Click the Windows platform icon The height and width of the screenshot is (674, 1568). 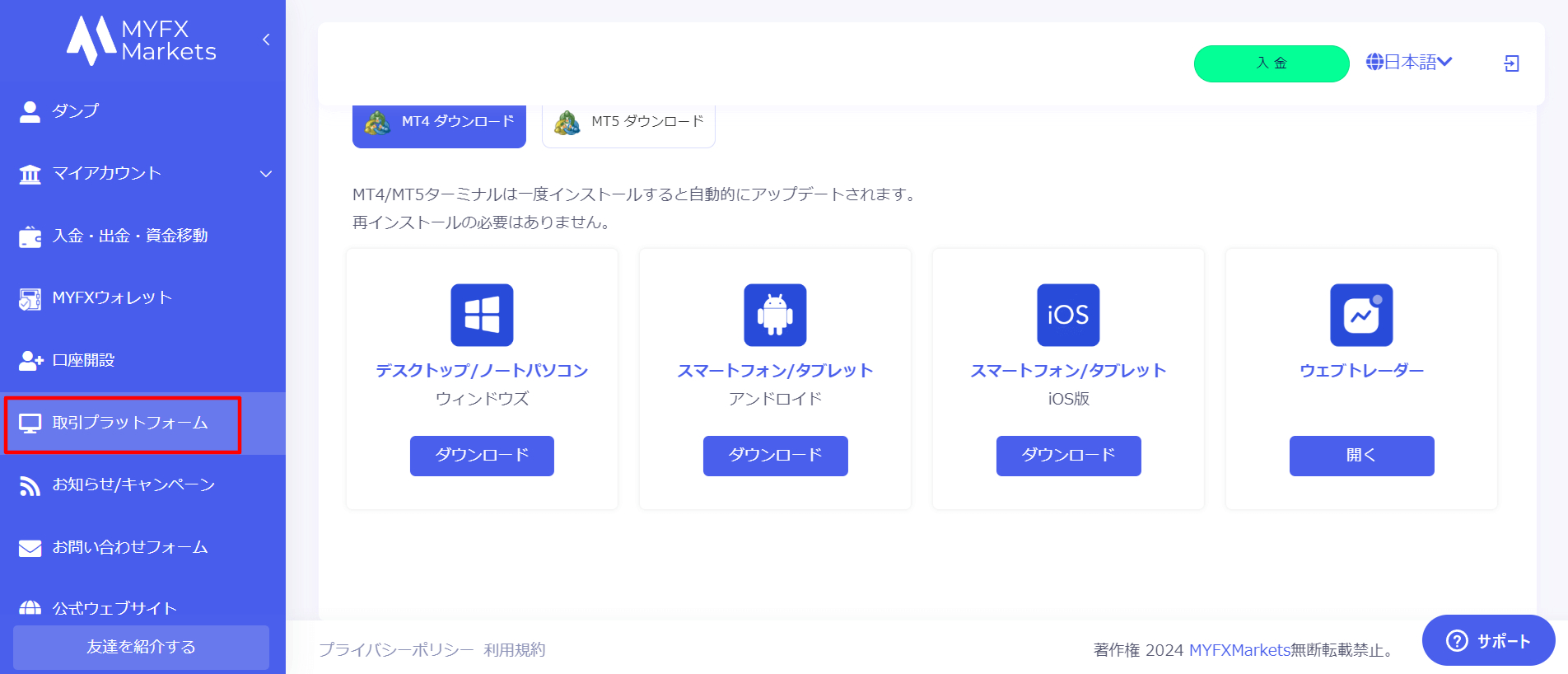pyautogui.click(x=482, y=315)
